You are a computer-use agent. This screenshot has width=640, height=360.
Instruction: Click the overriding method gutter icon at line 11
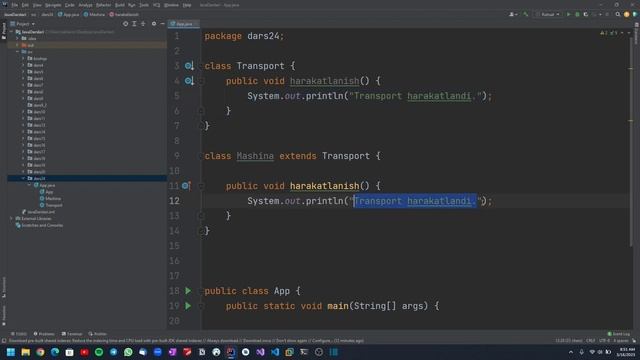click(186, 186)
